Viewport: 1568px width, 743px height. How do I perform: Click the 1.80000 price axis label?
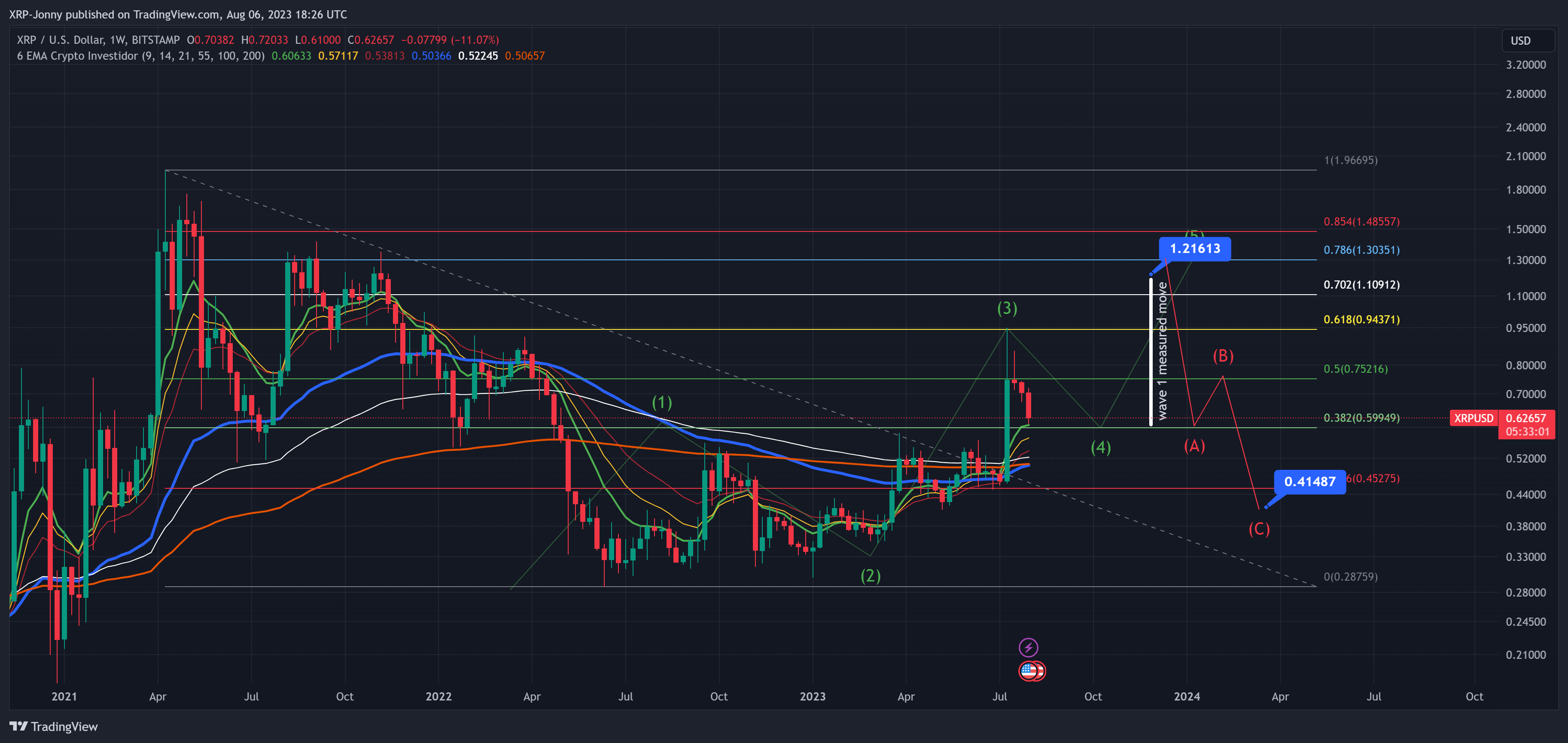(x=1525, y=190)
